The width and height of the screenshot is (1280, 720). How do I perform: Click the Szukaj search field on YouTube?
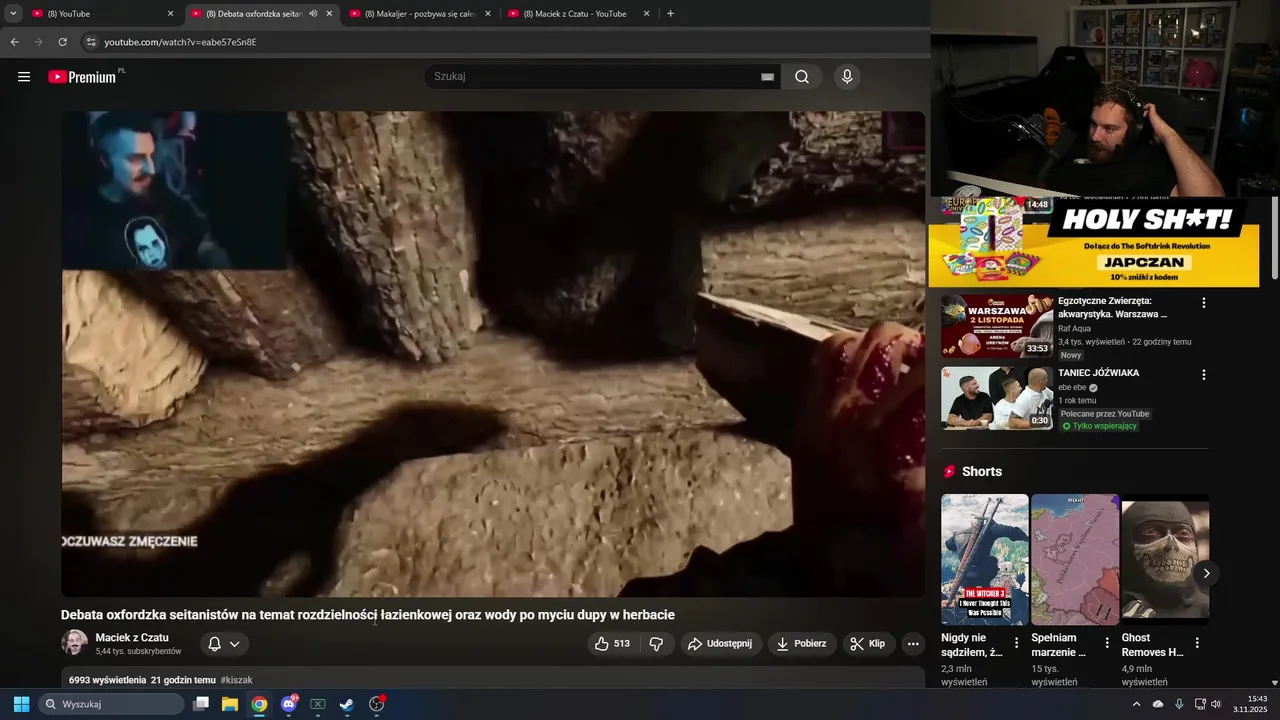pyautogui.click(x=595, y=76)
